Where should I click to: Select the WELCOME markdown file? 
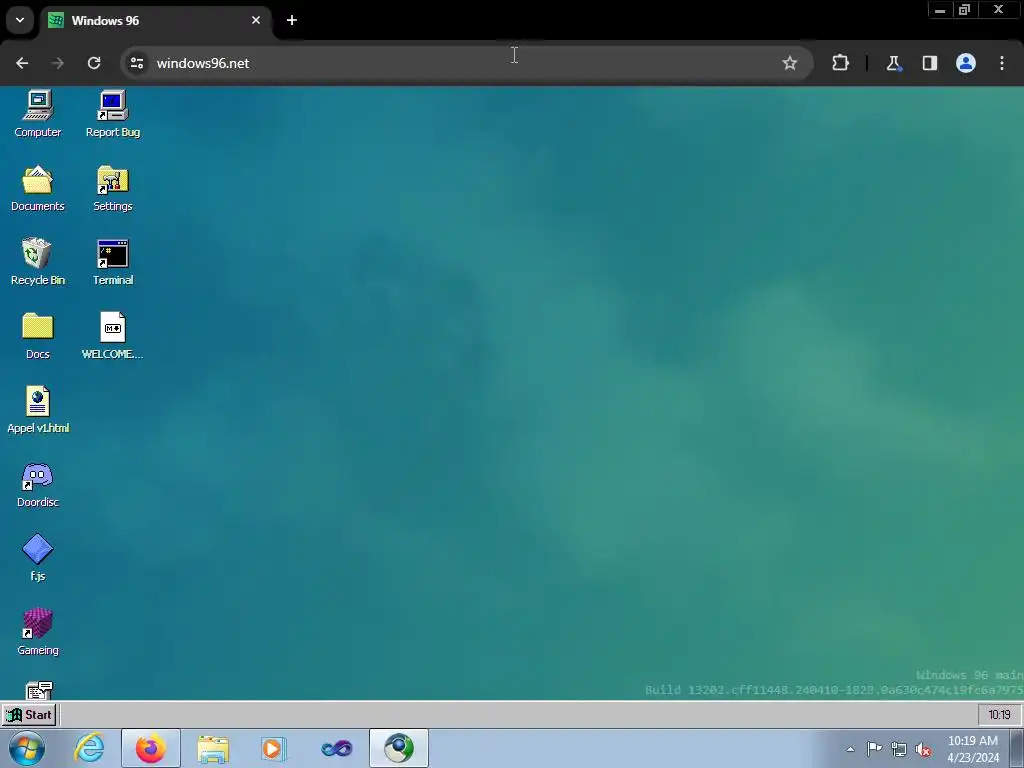click(112, 336)
